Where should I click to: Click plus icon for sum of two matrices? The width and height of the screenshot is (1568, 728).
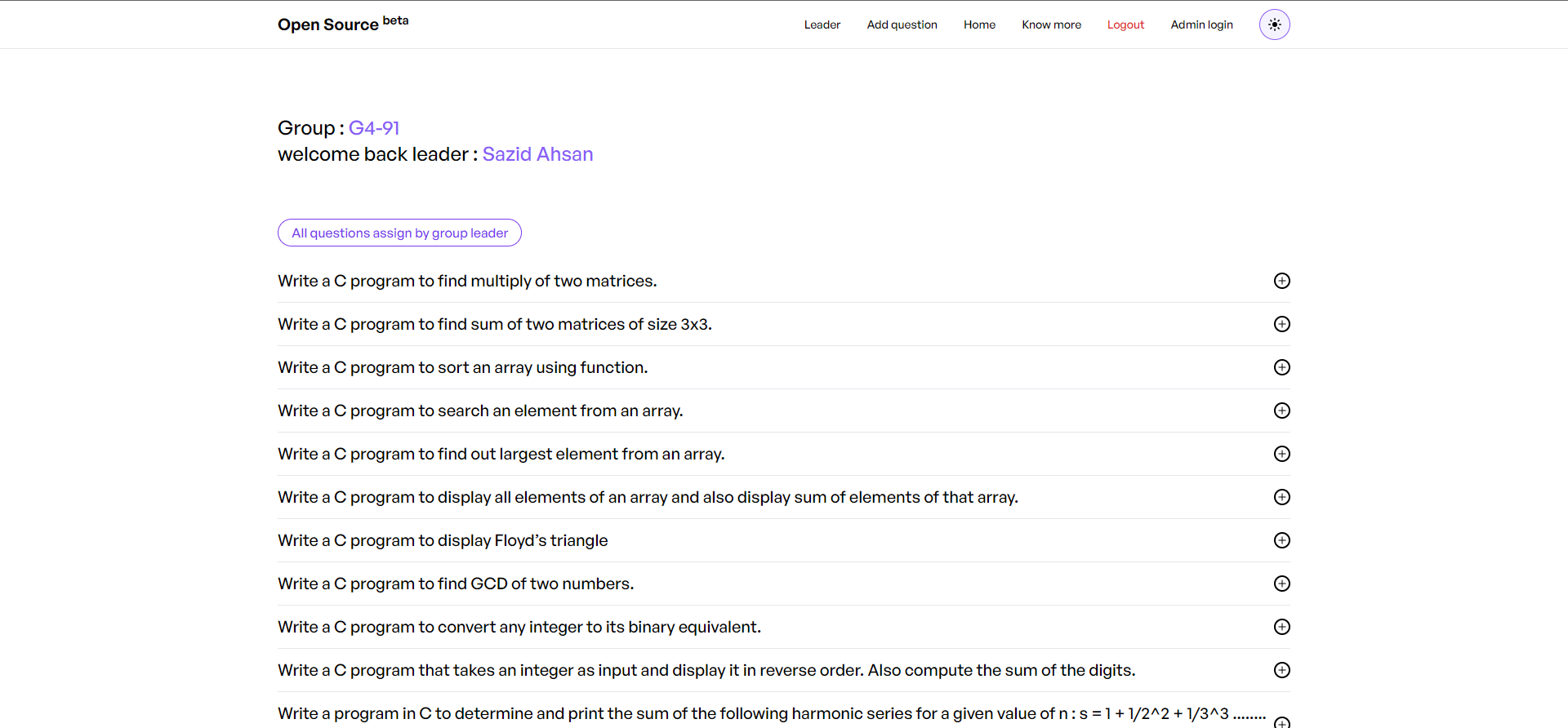1282,324
